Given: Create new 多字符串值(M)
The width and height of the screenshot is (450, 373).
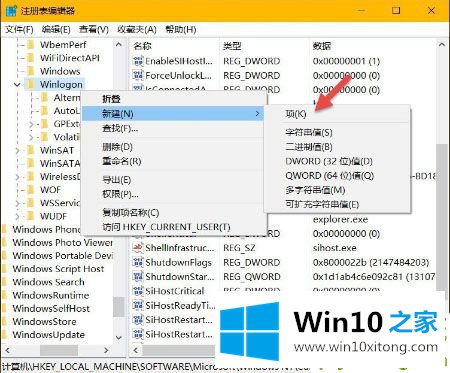Looking at the screenshot, I should (x=315, y=190).
